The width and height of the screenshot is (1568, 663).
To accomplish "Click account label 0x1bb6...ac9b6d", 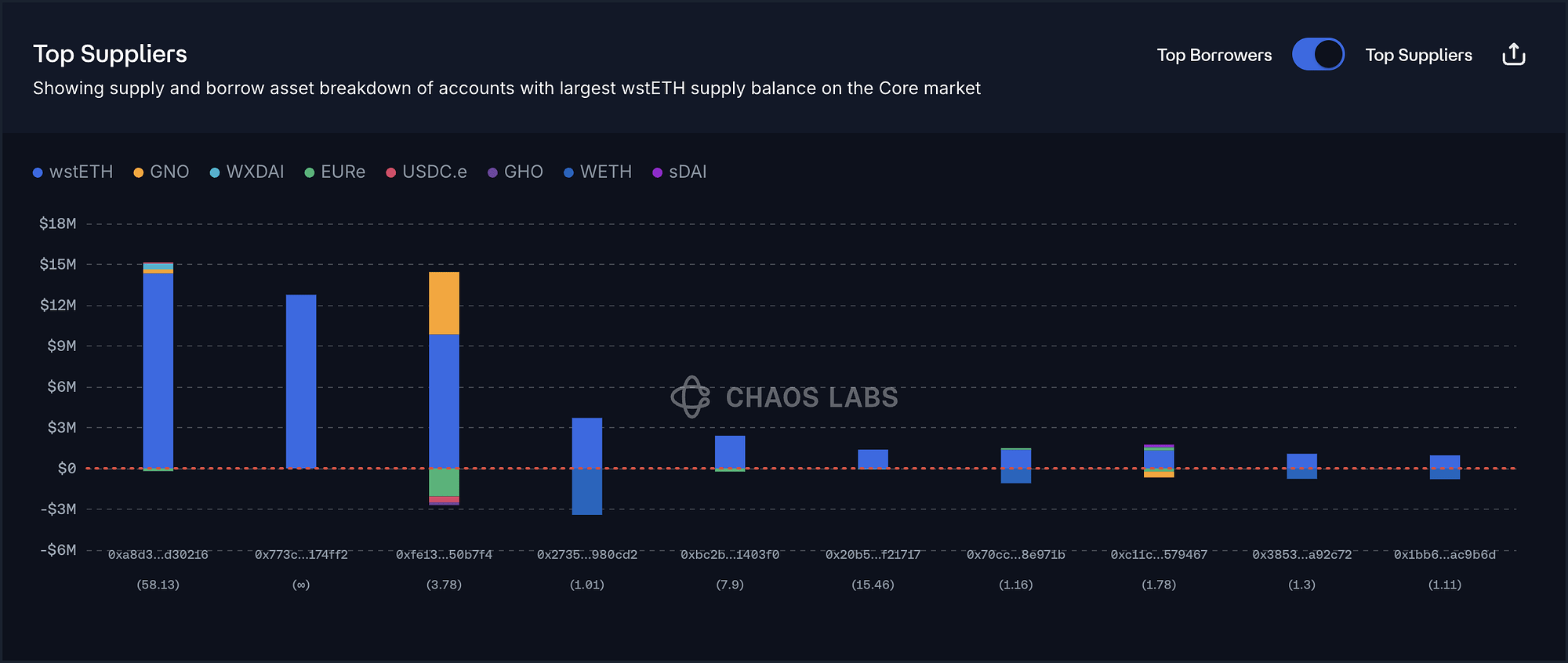I will pos(1444,555).
